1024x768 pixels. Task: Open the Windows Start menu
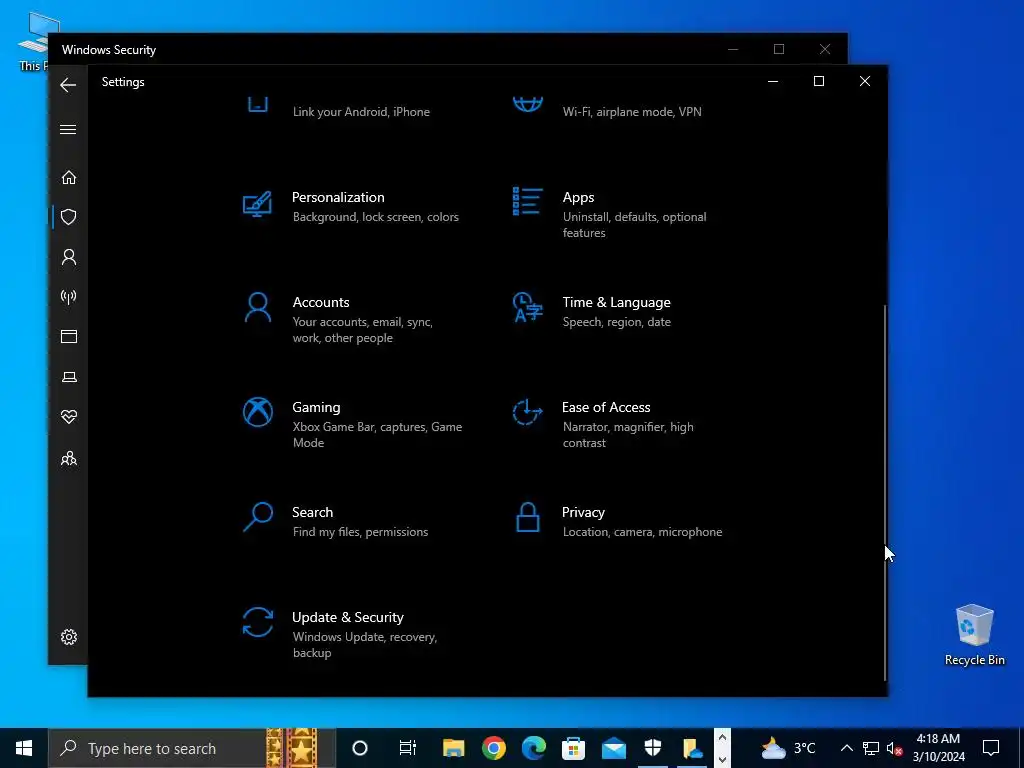(24, 748)
